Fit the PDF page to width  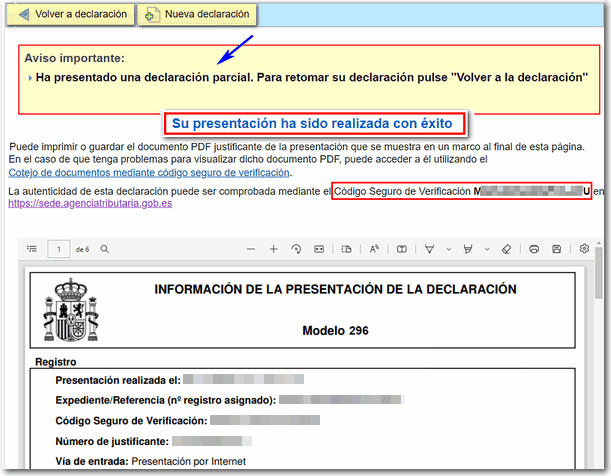point(319,249)
